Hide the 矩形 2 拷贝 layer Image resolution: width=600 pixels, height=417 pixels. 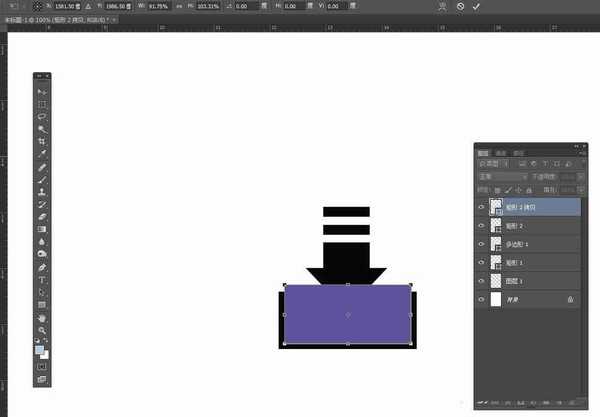click(x=481, y=207)
